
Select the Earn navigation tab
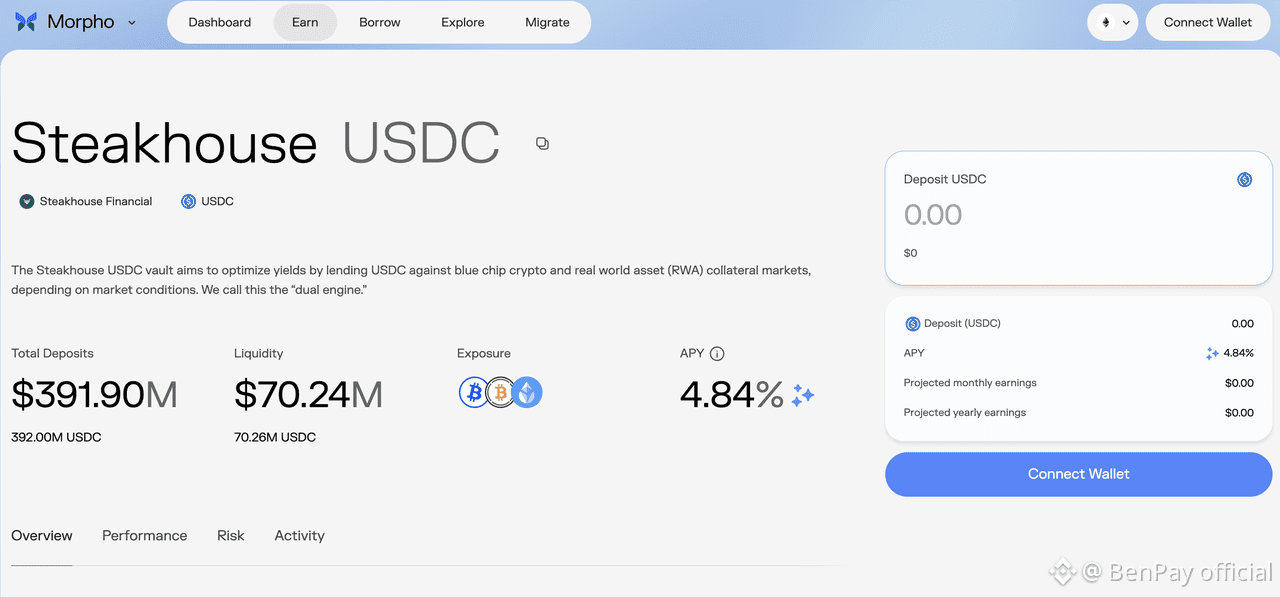coord(305,22)
